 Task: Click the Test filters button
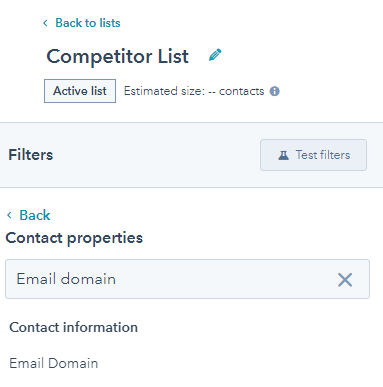[x=313, y=155]
